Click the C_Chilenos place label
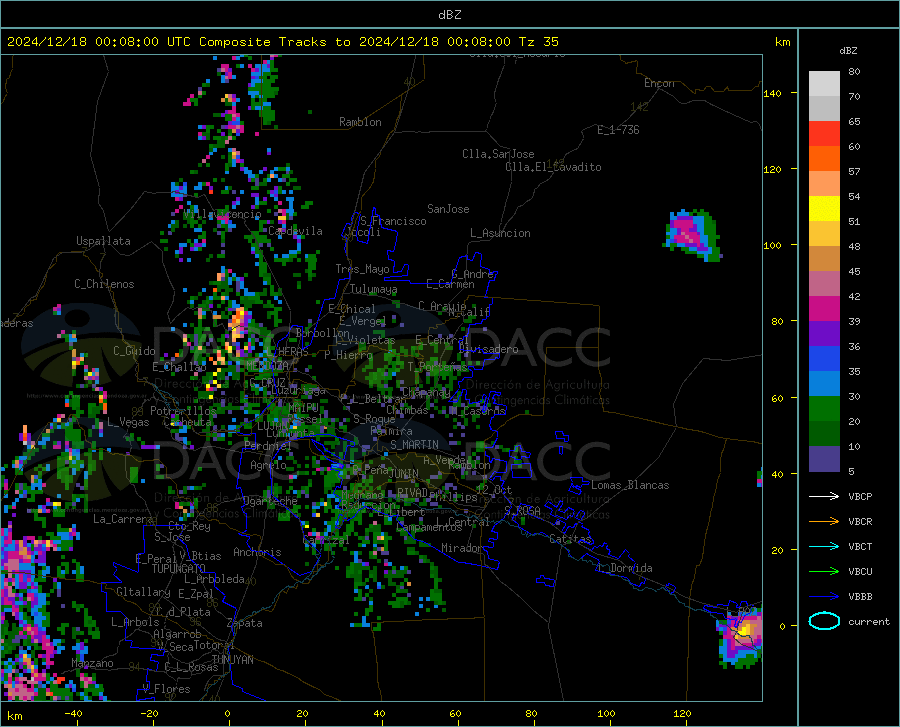 point(104,284)
